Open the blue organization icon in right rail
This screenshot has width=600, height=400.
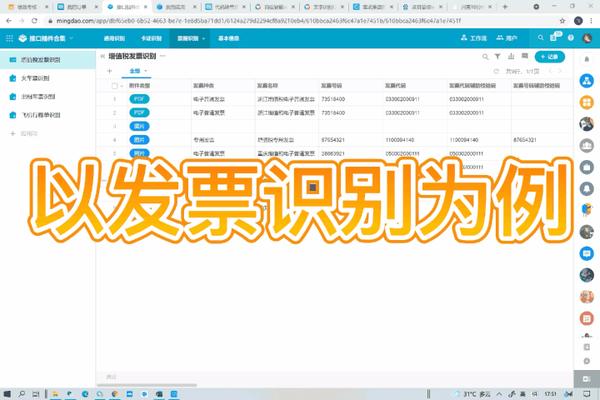(x=587, y=81)
